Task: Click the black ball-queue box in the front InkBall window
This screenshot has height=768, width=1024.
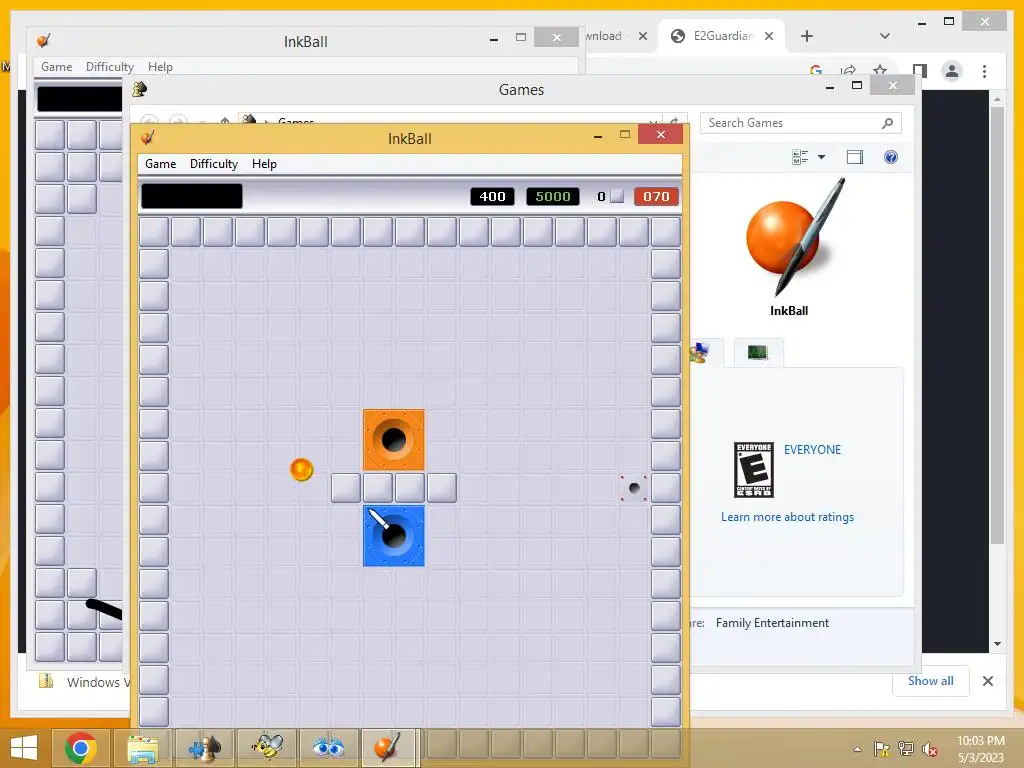Action: coord(192,196)
